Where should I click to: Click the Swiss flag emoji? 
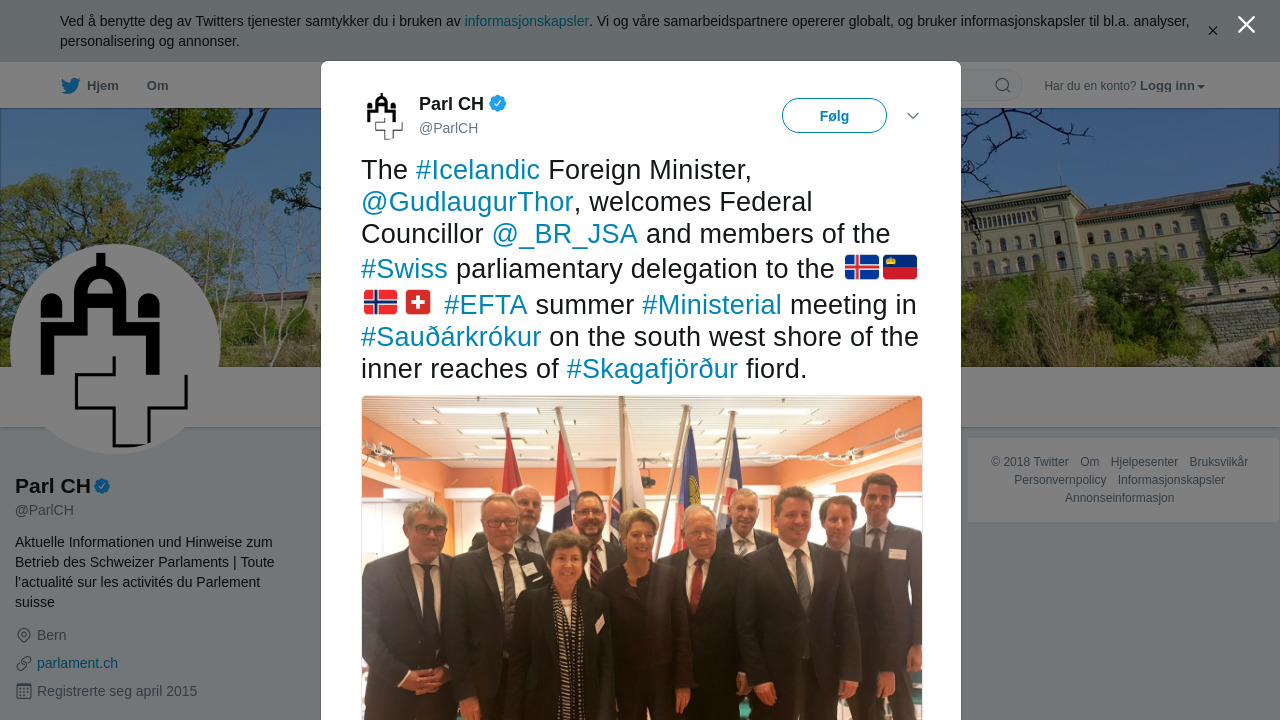pyautogui.click(x=418, y=302)
